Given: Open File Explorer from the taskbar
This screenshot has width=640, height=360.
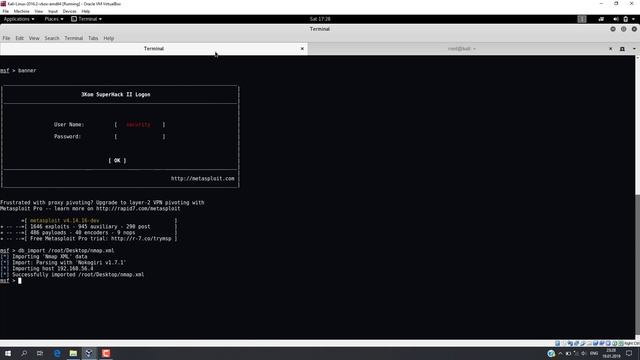Looking at the screenshot, I should (73, 353).
